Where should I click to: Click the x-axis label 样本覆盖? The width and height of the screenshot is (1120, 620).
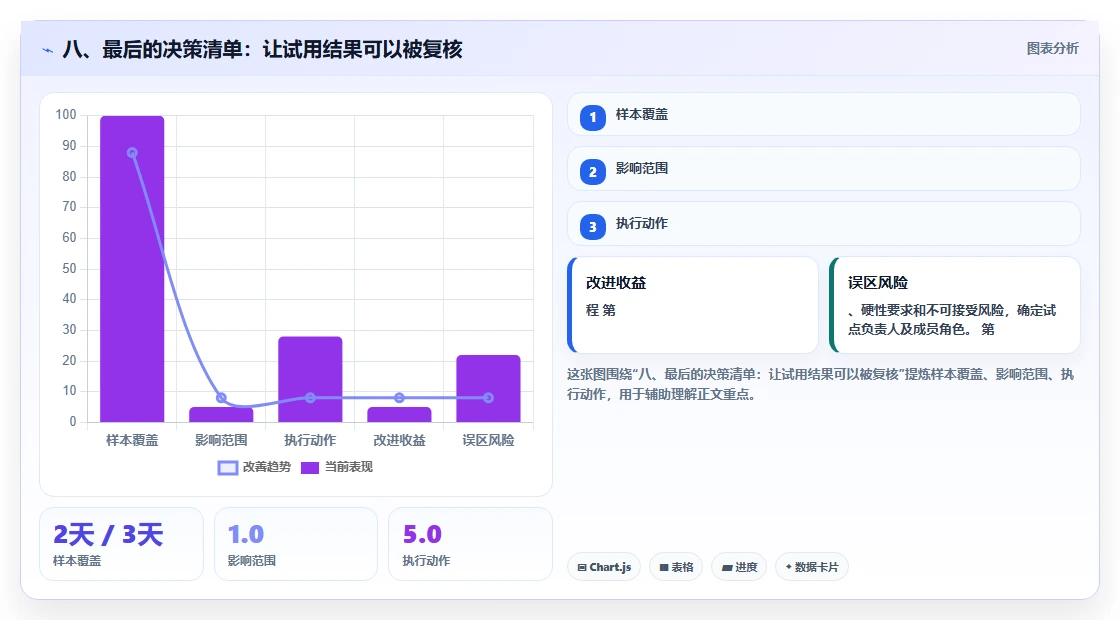132,441
